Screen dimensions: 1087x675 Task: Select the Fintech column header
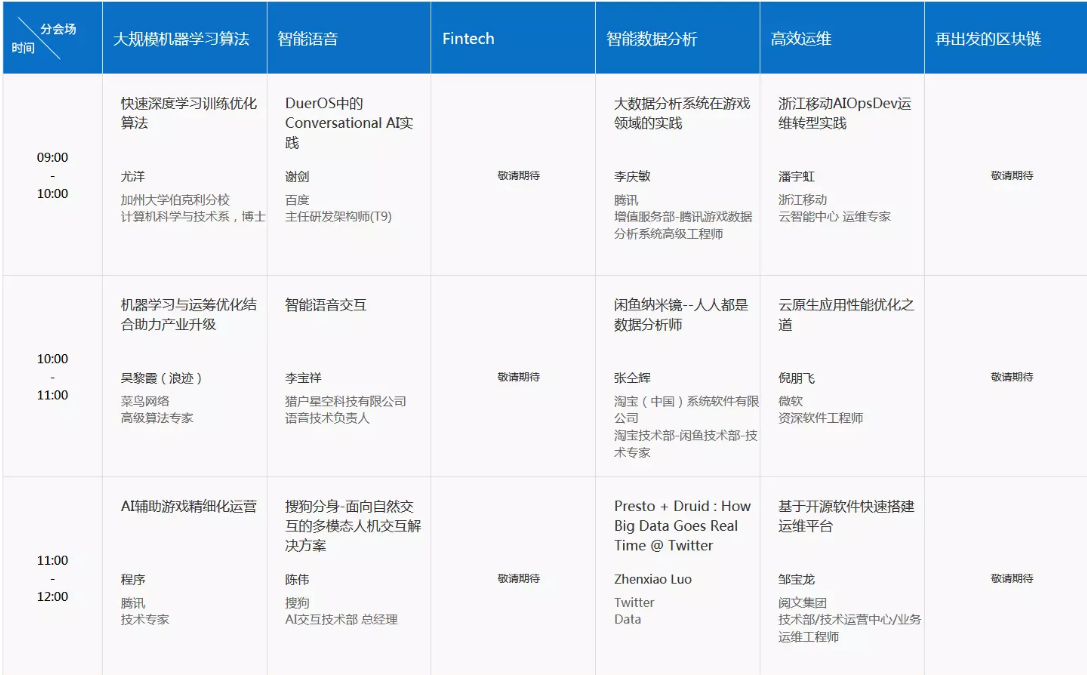click(513, 38)
